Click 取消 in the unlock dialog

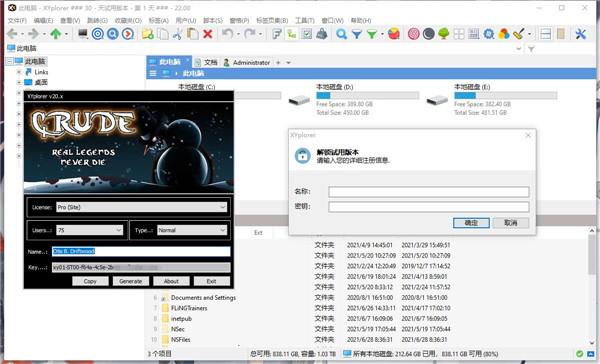point(511,223)
